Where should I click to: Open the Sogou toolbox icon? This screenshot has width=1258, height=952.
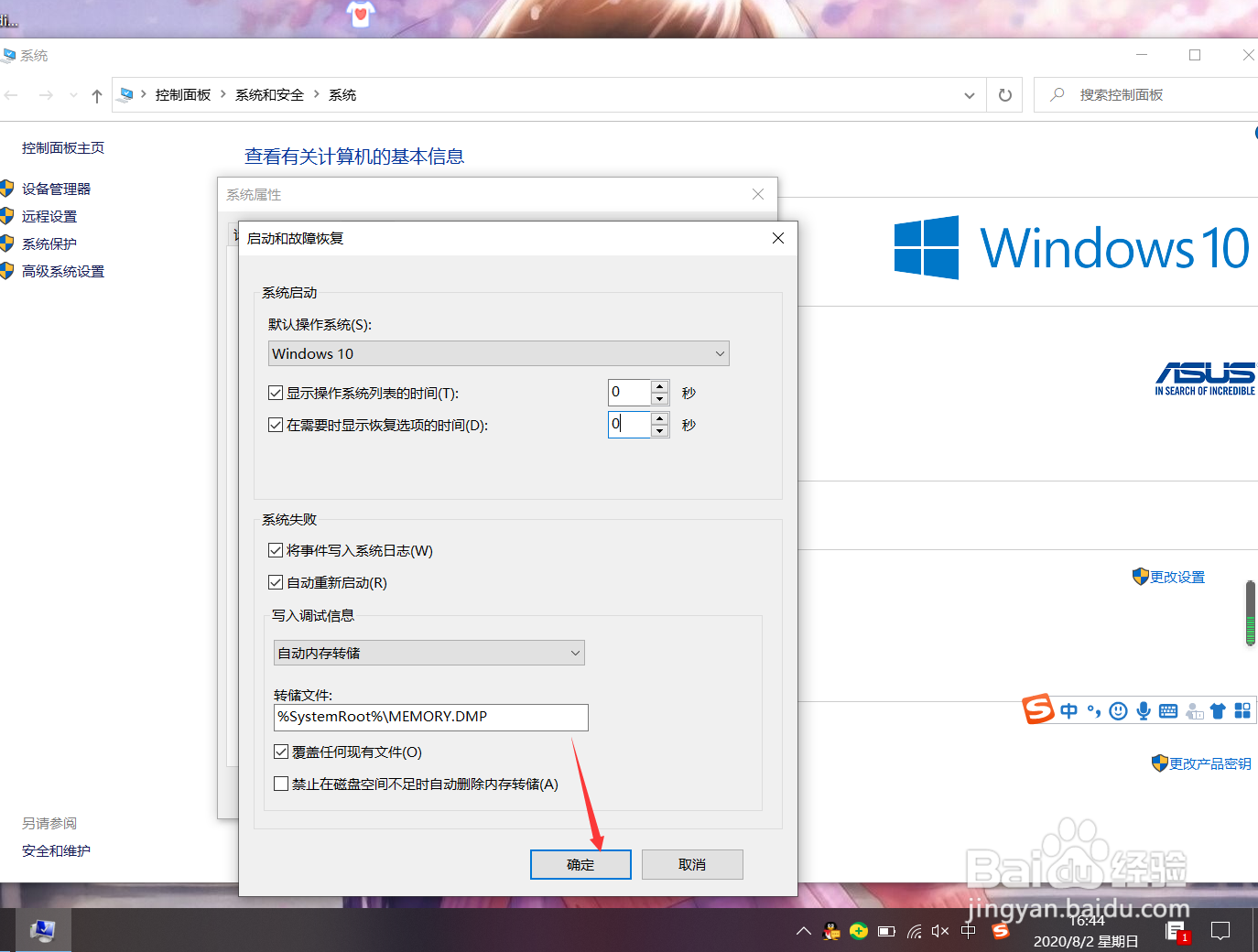point(1242,710)
